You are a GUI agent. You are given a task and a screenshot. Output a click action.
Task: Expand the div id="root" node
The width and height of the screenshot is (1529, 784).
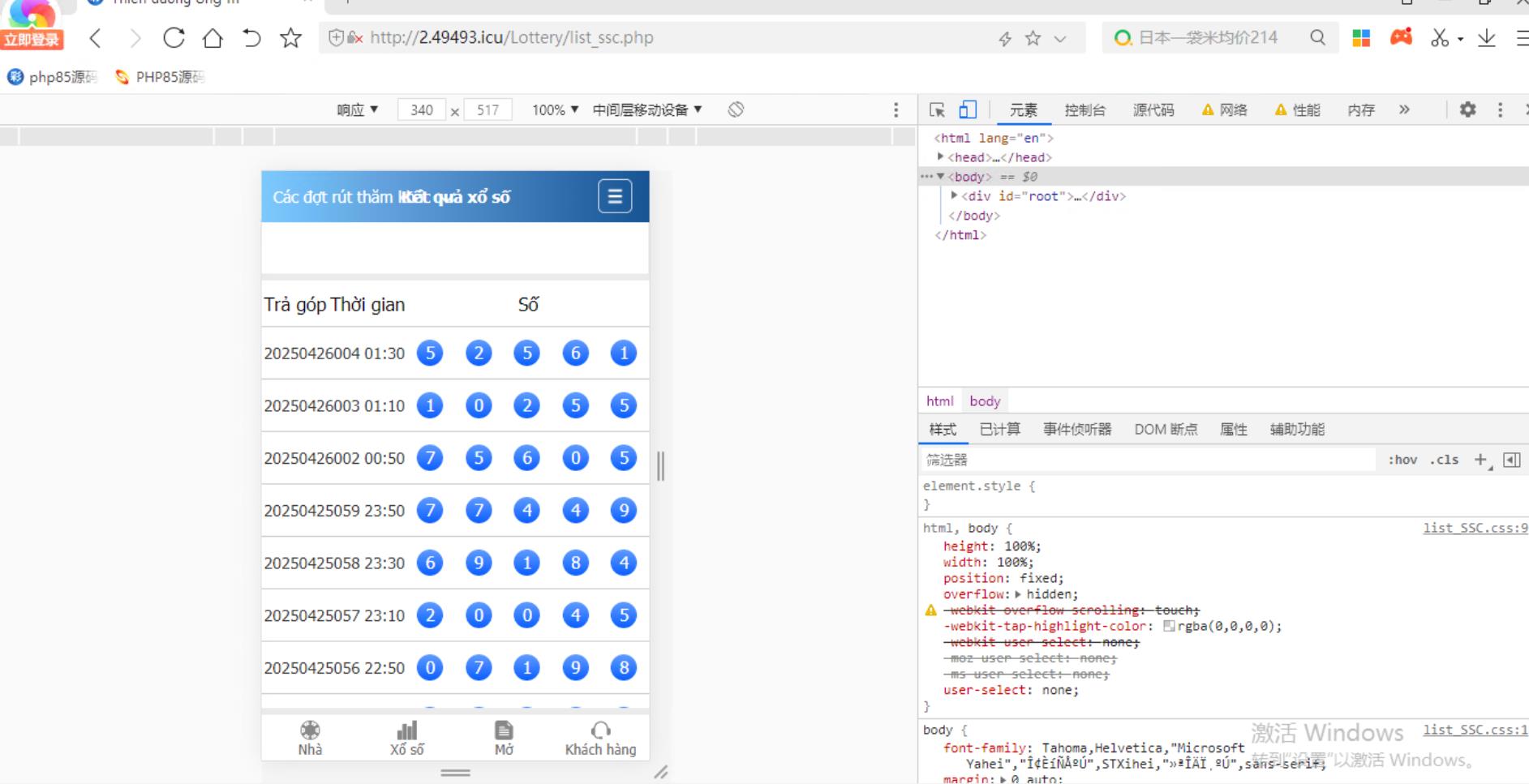[955, 196]
